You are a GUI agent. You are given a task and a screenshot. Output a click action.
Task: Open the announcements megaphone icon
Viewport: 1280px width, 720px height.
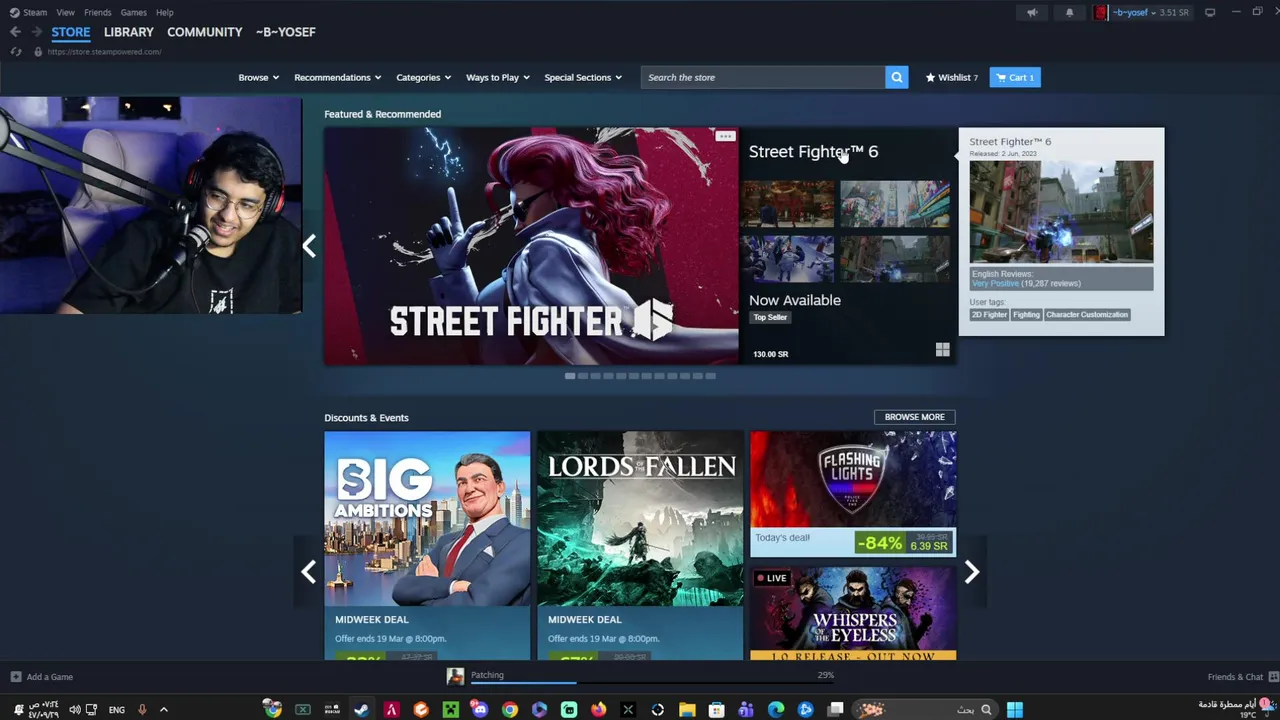1032,12
